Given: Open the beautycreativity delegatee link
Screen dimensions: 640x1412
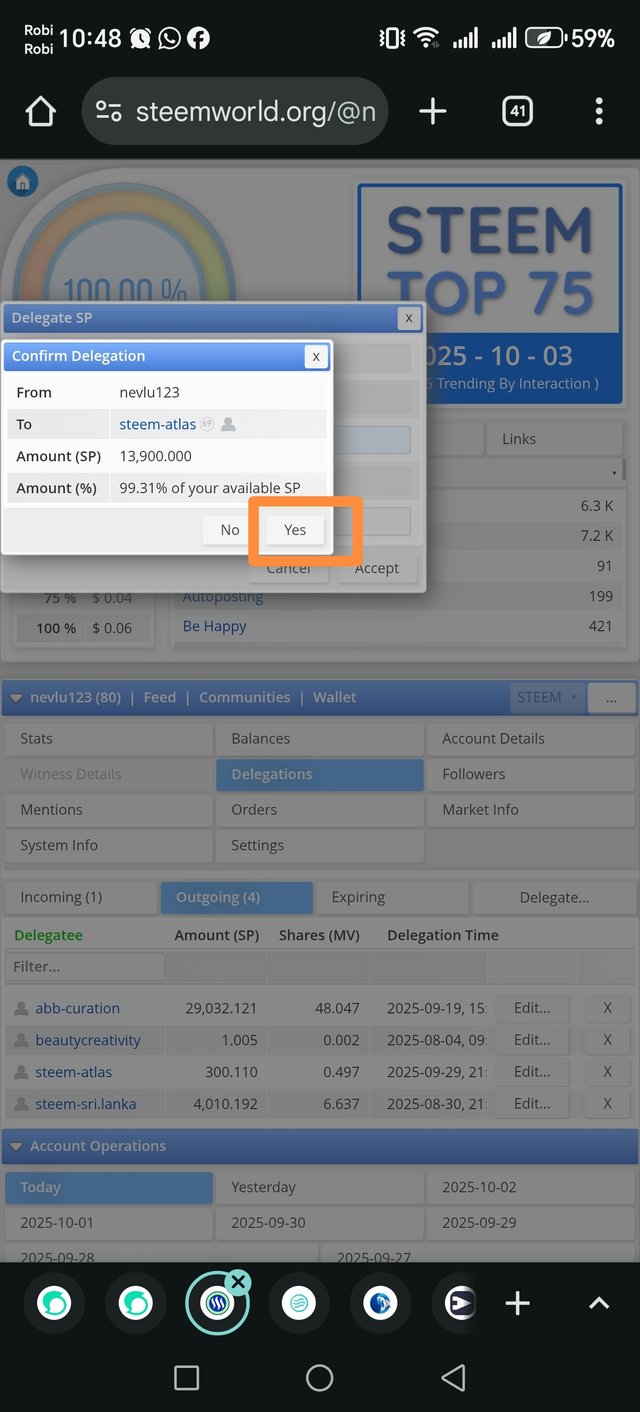Looking at the screenshot, I should [88, 1040].
